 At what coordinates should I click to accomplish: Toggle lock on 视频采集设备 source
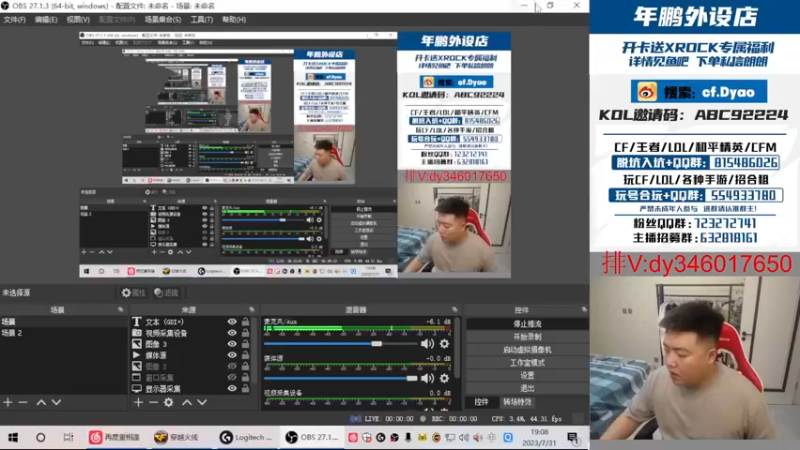[245, 333]
